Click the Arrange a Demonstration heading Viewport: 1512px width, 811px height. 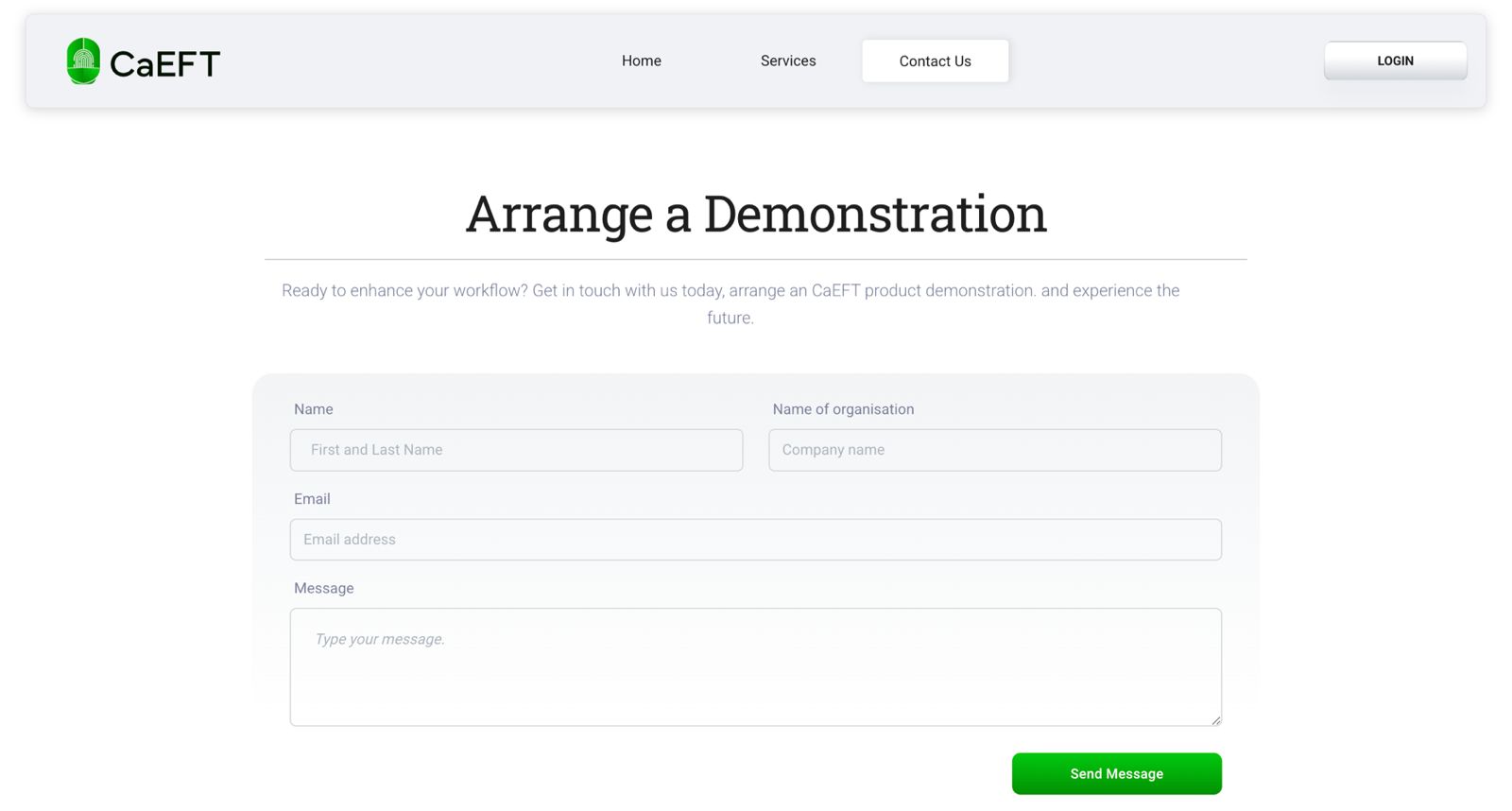click(756, 214)
